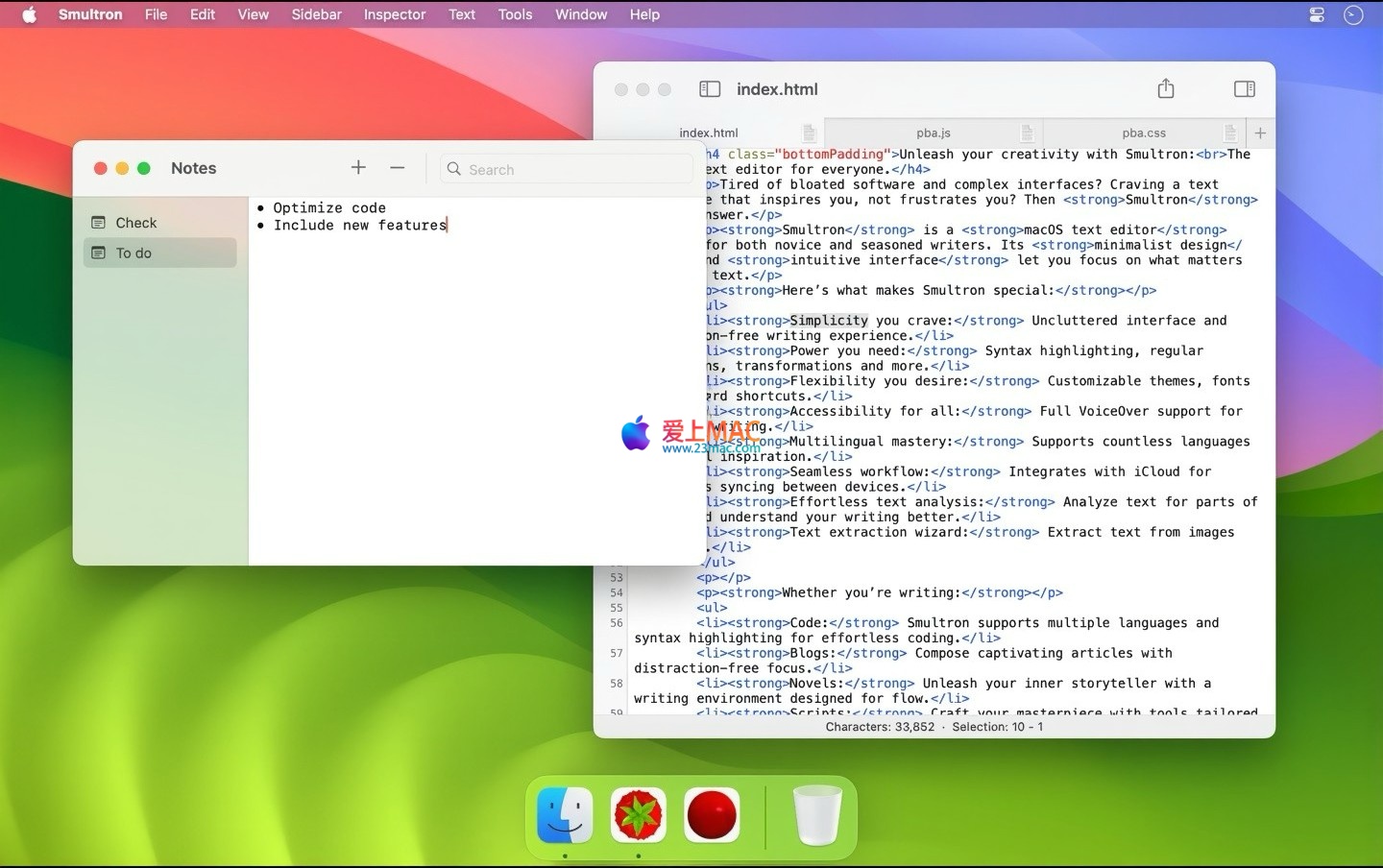The image size is (1383, 868).
Task: Open Finder from the Dock
Action: pyautogui.click(x=565, y=815)
